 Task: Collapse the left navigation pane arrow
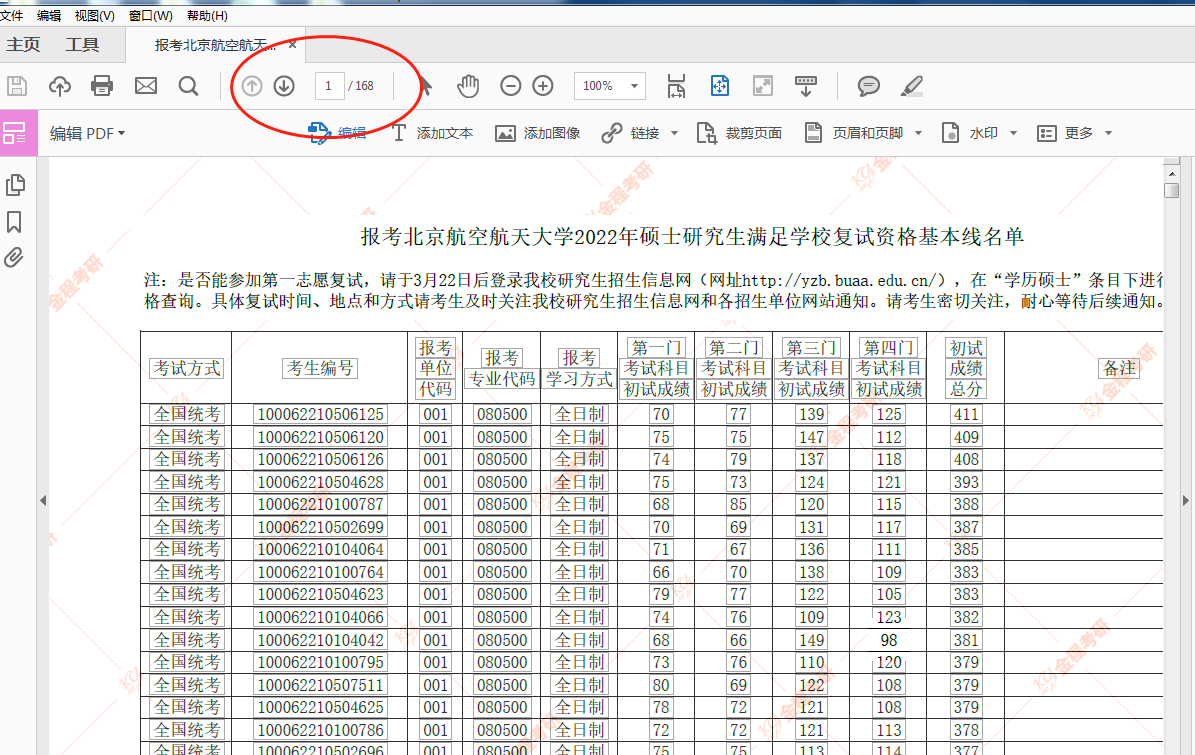[x=43, y=501]
